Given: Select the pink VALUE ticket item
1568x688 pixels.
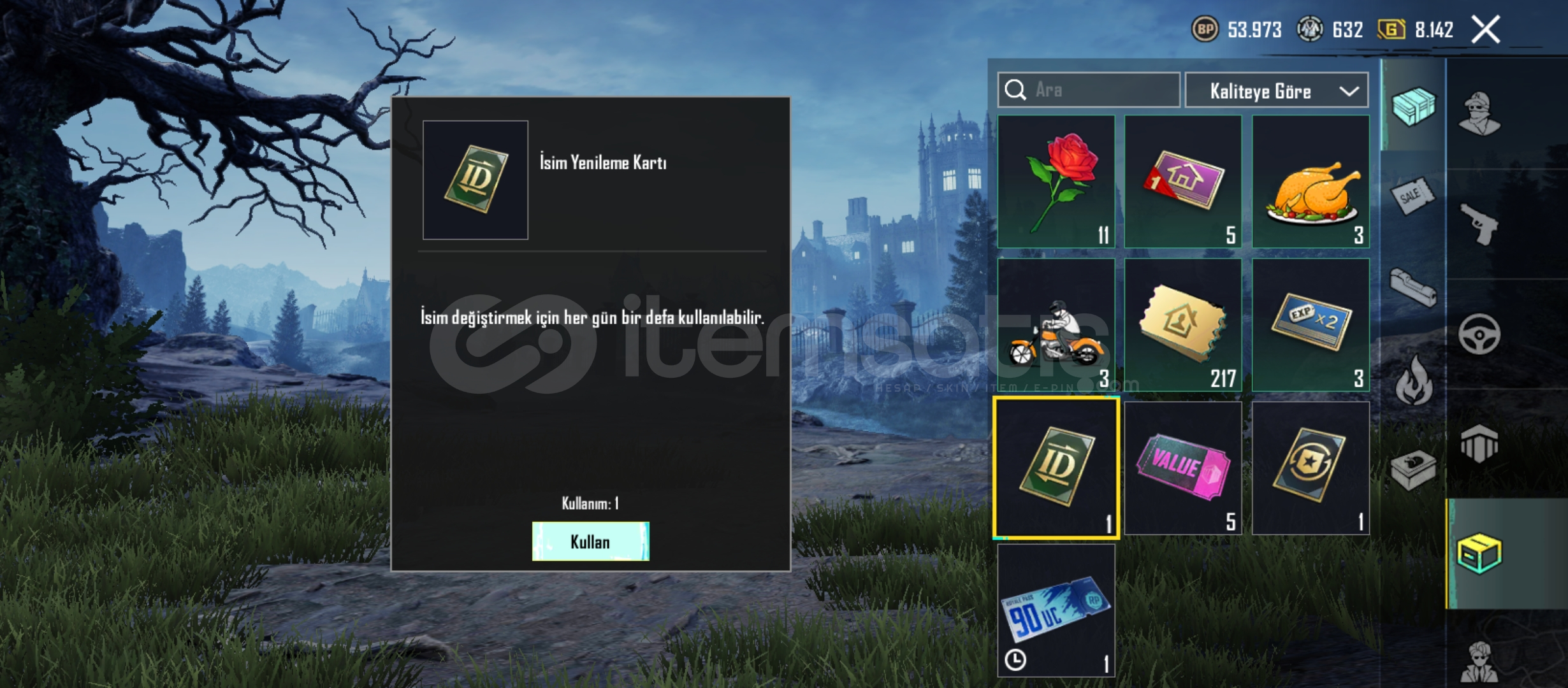Looking at the screenshot, I should click(x=1183, y=468).
